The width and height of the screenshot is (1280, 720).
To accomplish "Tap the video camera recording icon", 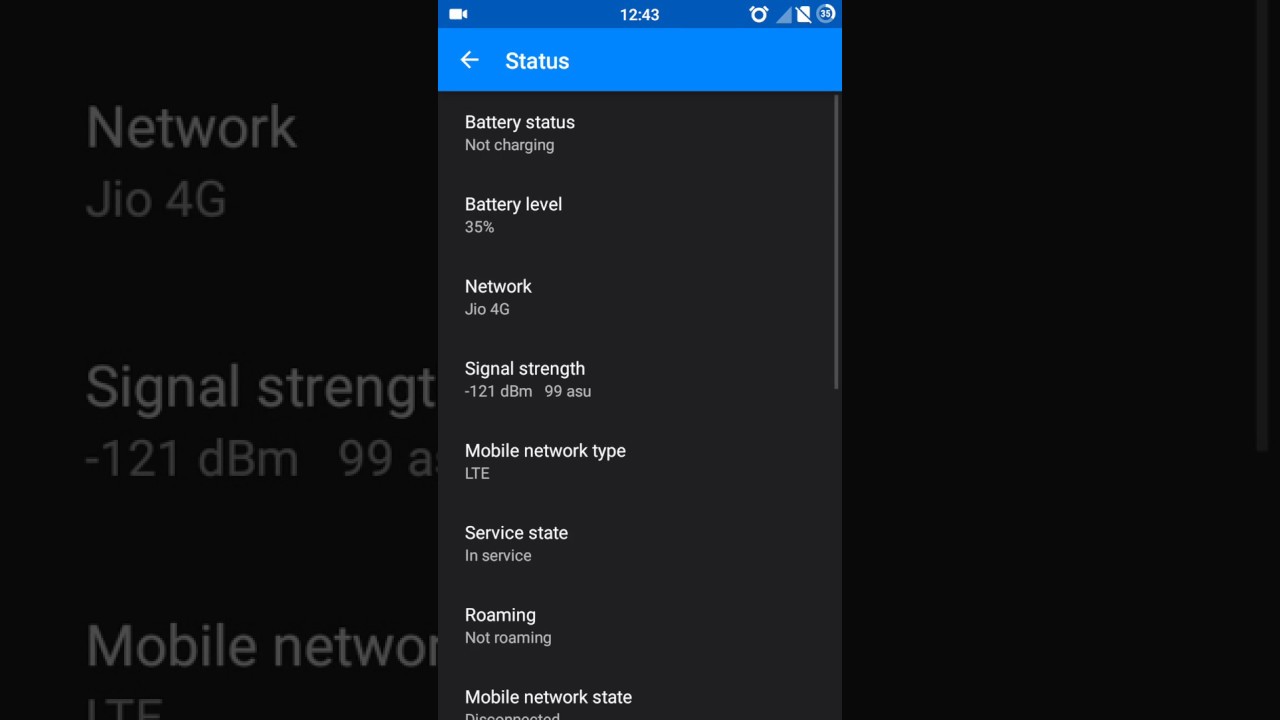I will point(458,14).
